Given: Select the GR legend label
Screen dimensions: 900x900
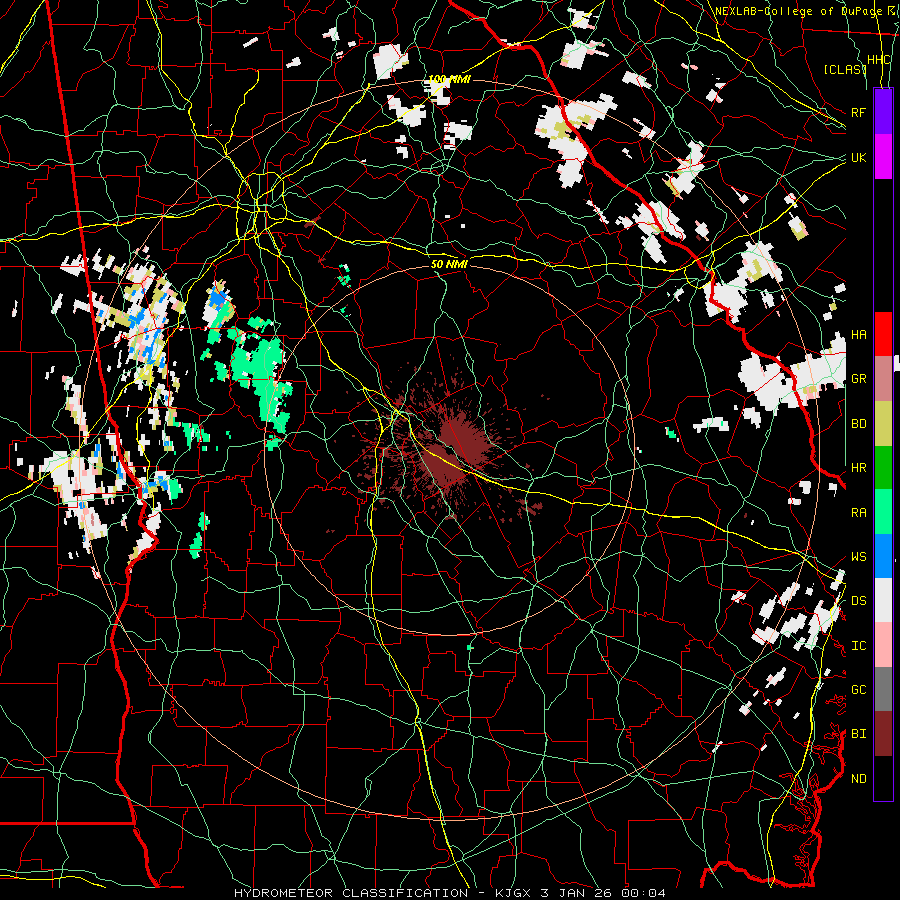Looking at the screenshot, I should click(x=858, y=379).
